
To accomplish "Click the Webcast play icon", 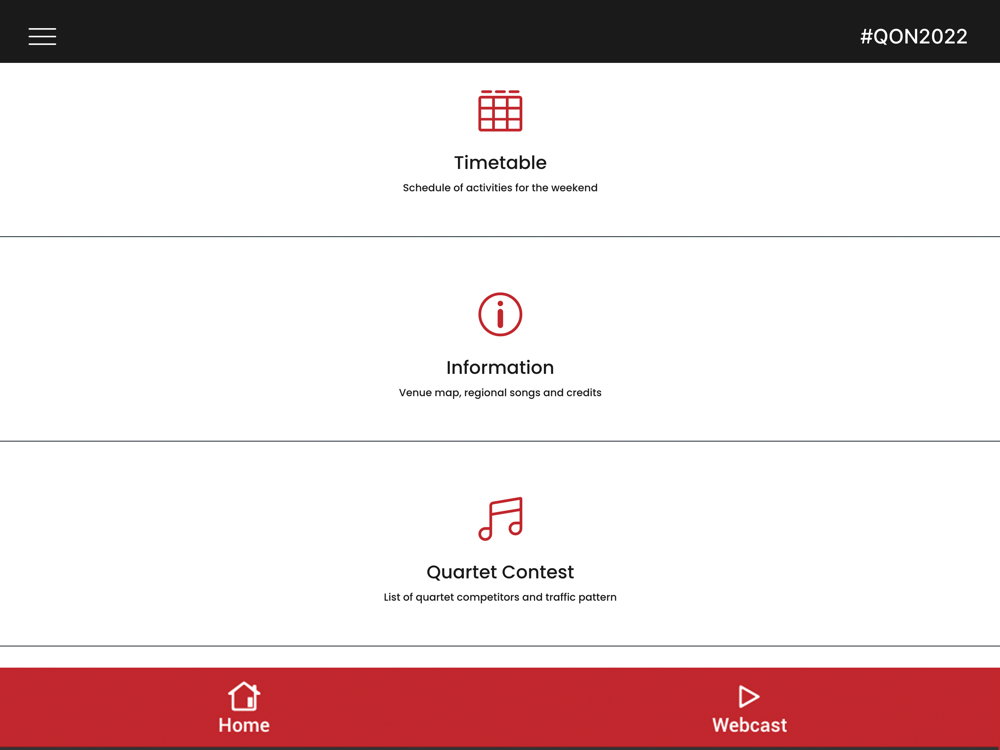I will click(x=749, y=696).
